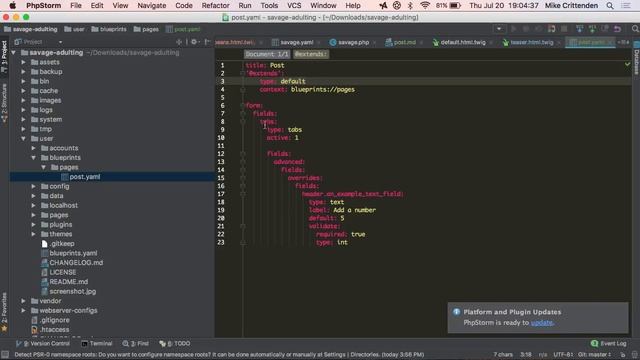This screenshot has width=640, height=360.
Task: Open the Find tool window
Action: pyautogui.click(x=136, y=344)
